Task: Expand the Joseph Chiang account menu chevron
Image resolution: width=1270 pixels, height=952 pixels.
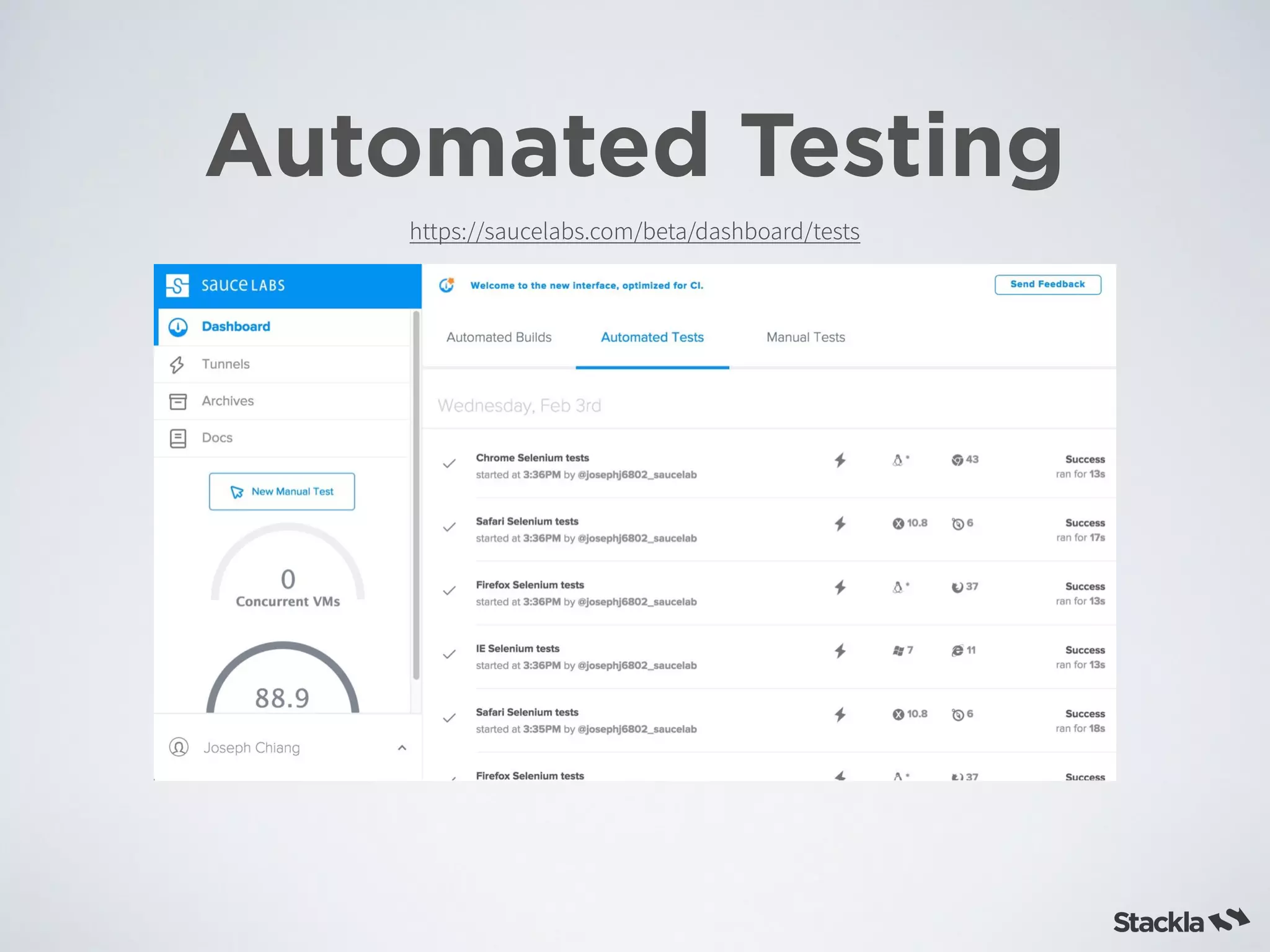Action: pos(402,748)
